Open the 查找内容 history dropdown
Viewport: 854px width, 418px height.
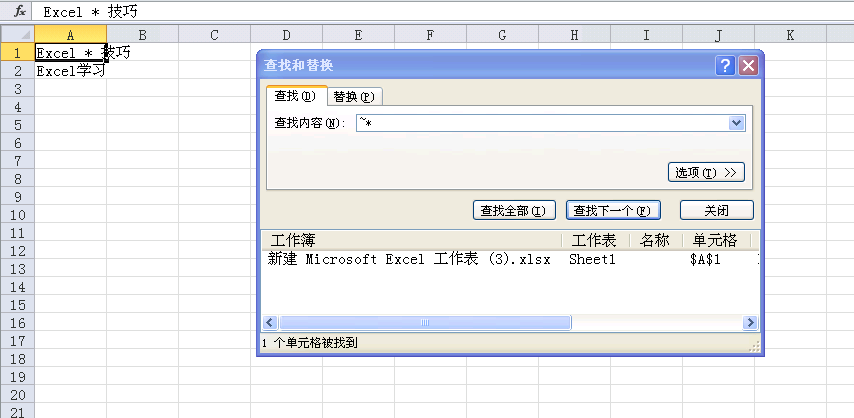[x=736, y=123]
